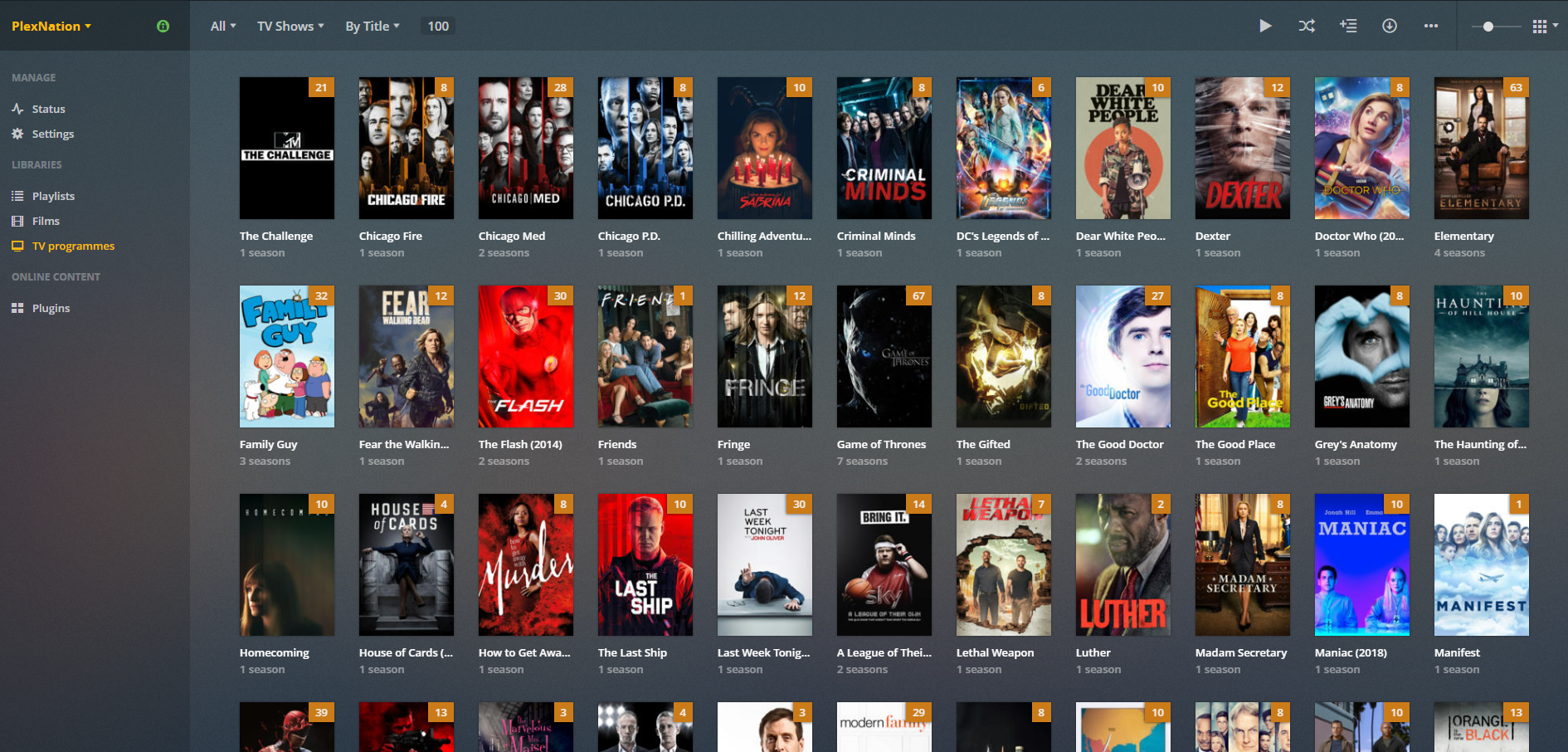Open the Chicago P.D. poster
Image resolution: width=1568 pixels, height=752 pixels.
coord(645,148)
